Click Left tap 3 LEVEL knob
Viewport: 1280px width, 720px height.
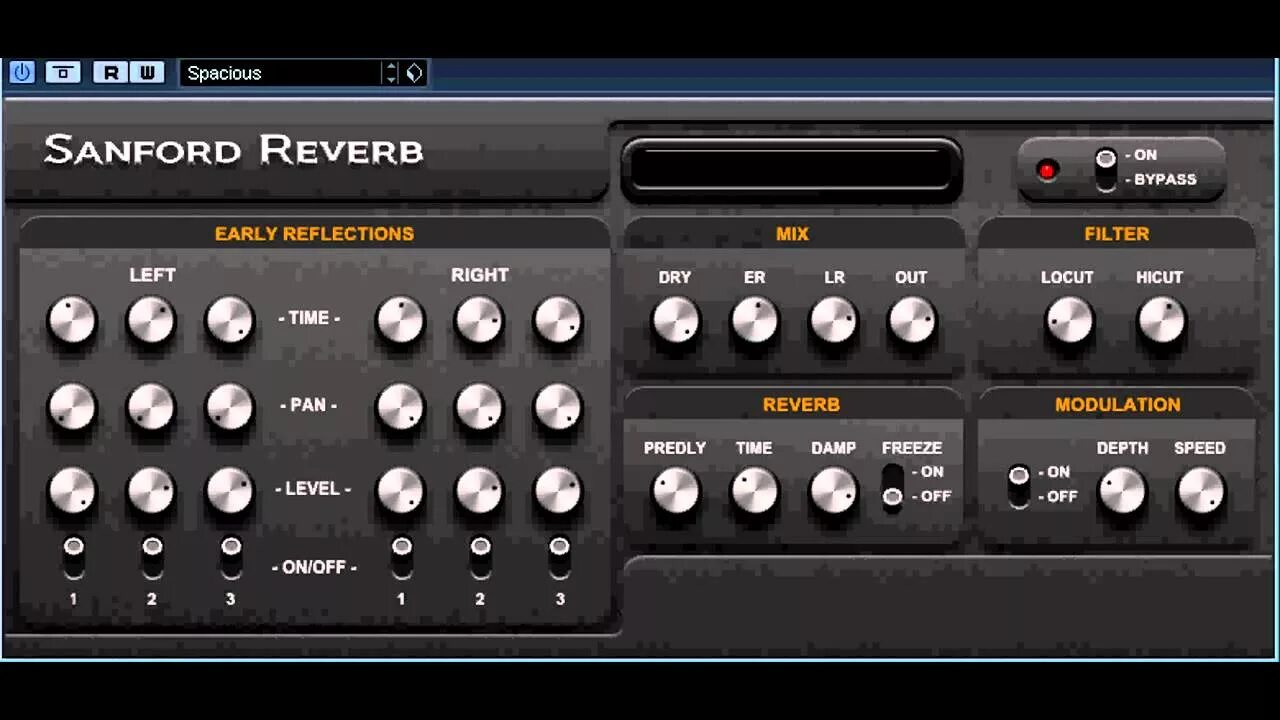(x=230, y=491)
